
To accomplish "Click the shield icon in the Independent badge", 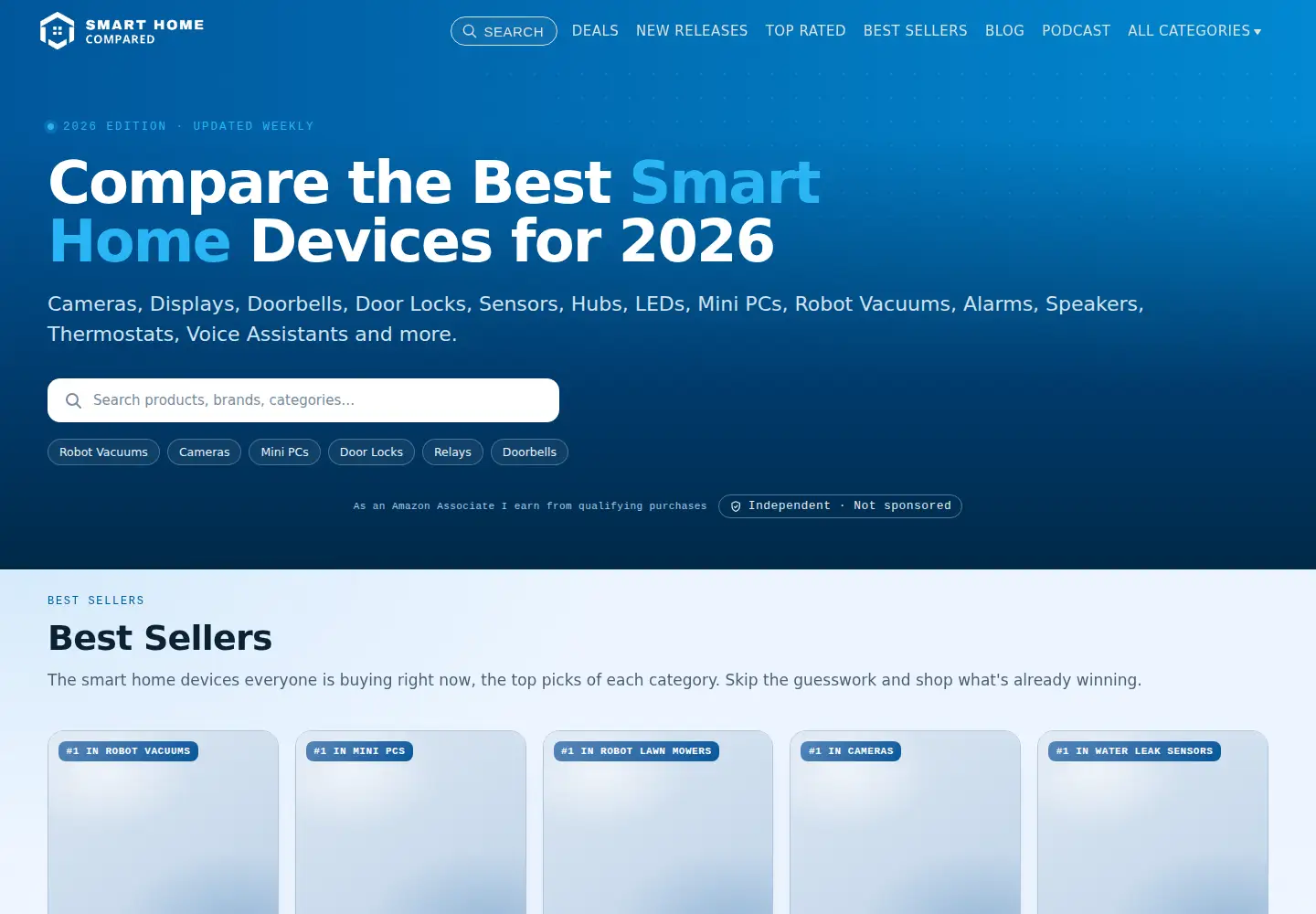I will (x=736, y=506).
